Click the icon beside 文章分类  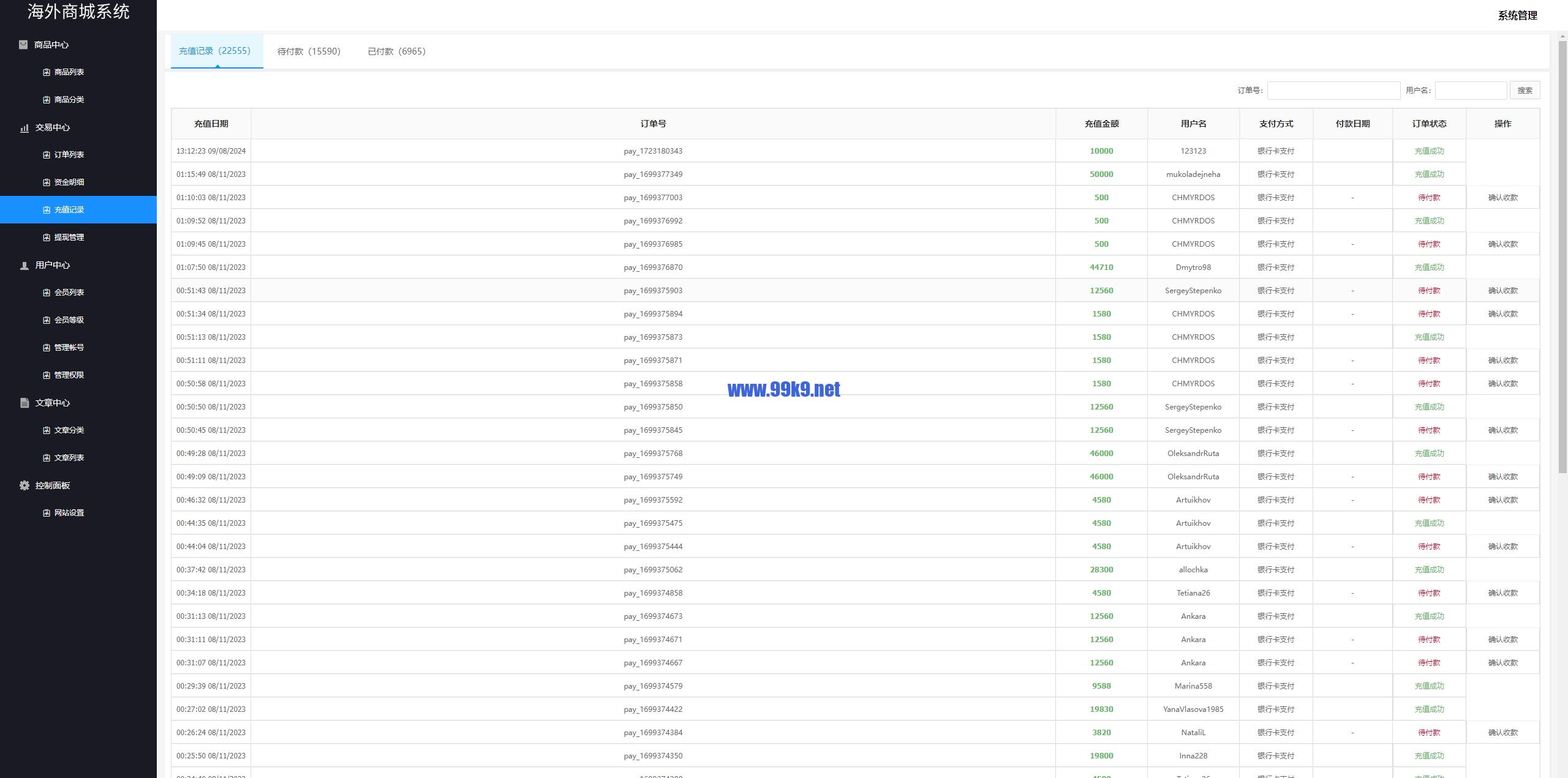(x=47, y=430)
